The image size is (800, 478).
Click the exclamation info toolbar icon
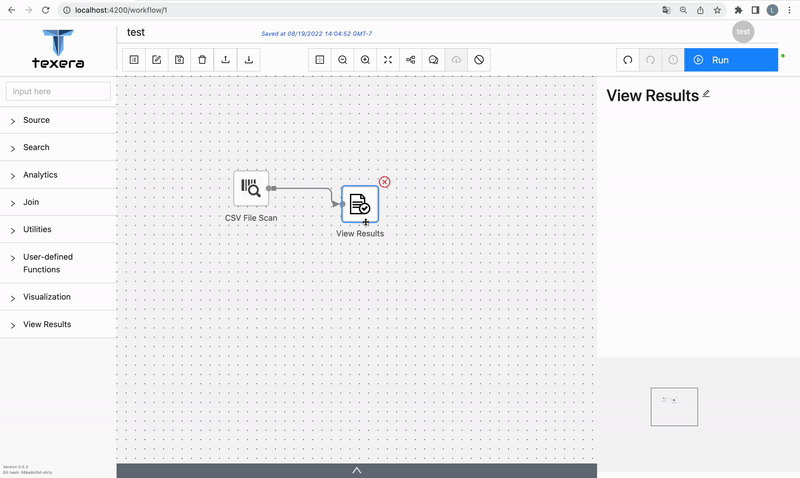(673, 60)
